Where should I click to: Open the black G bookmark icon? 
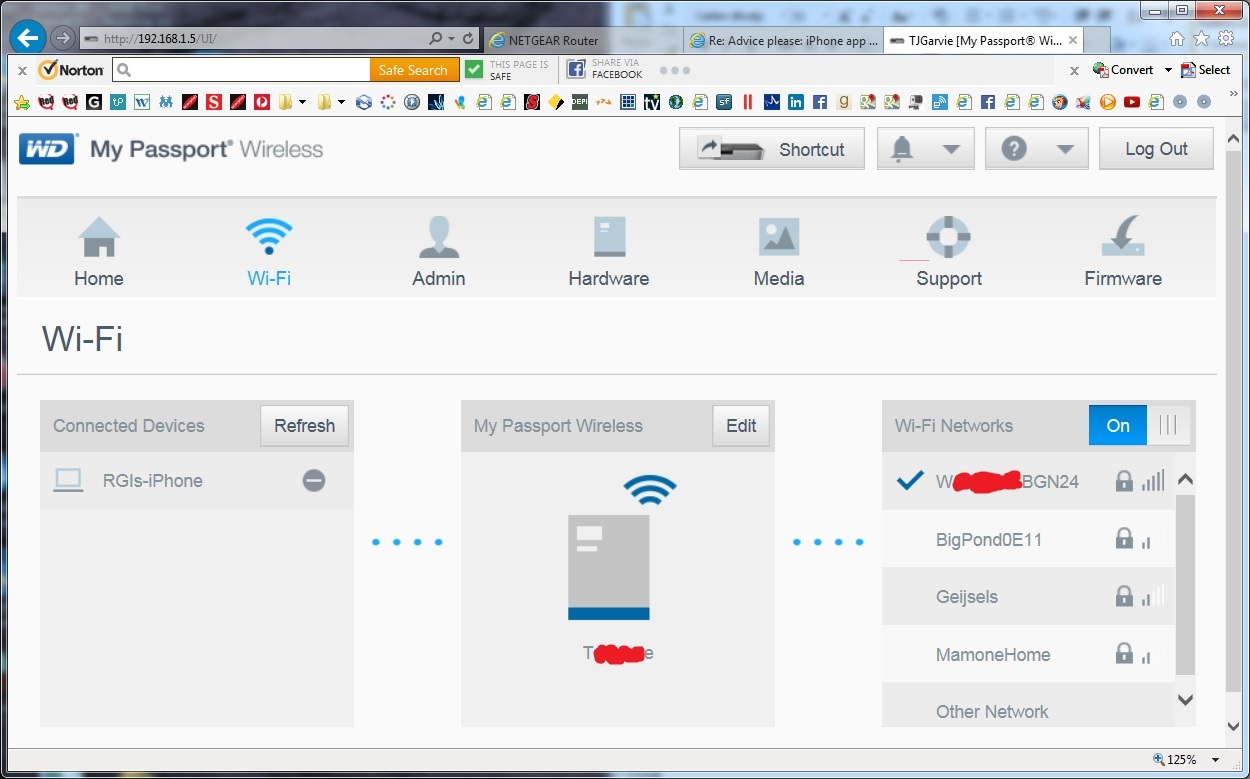[x=94, y=102]
